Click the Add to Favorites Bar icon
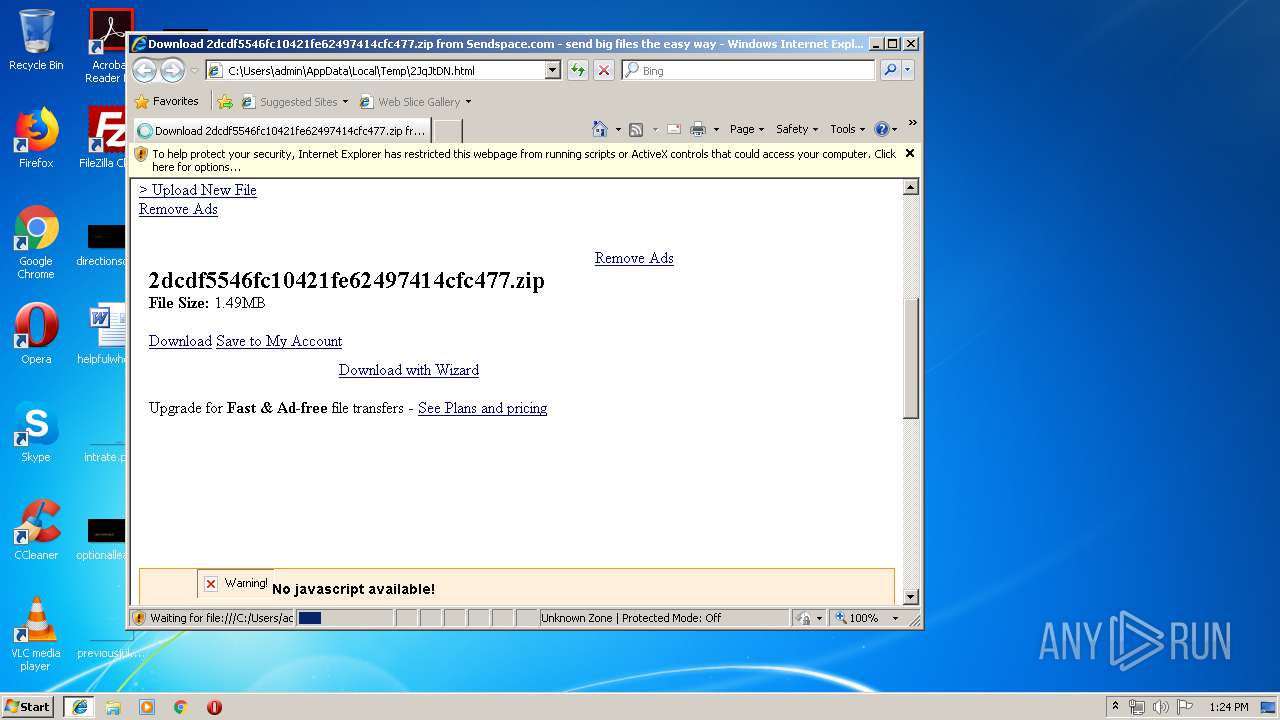 (x=225, y=102)
